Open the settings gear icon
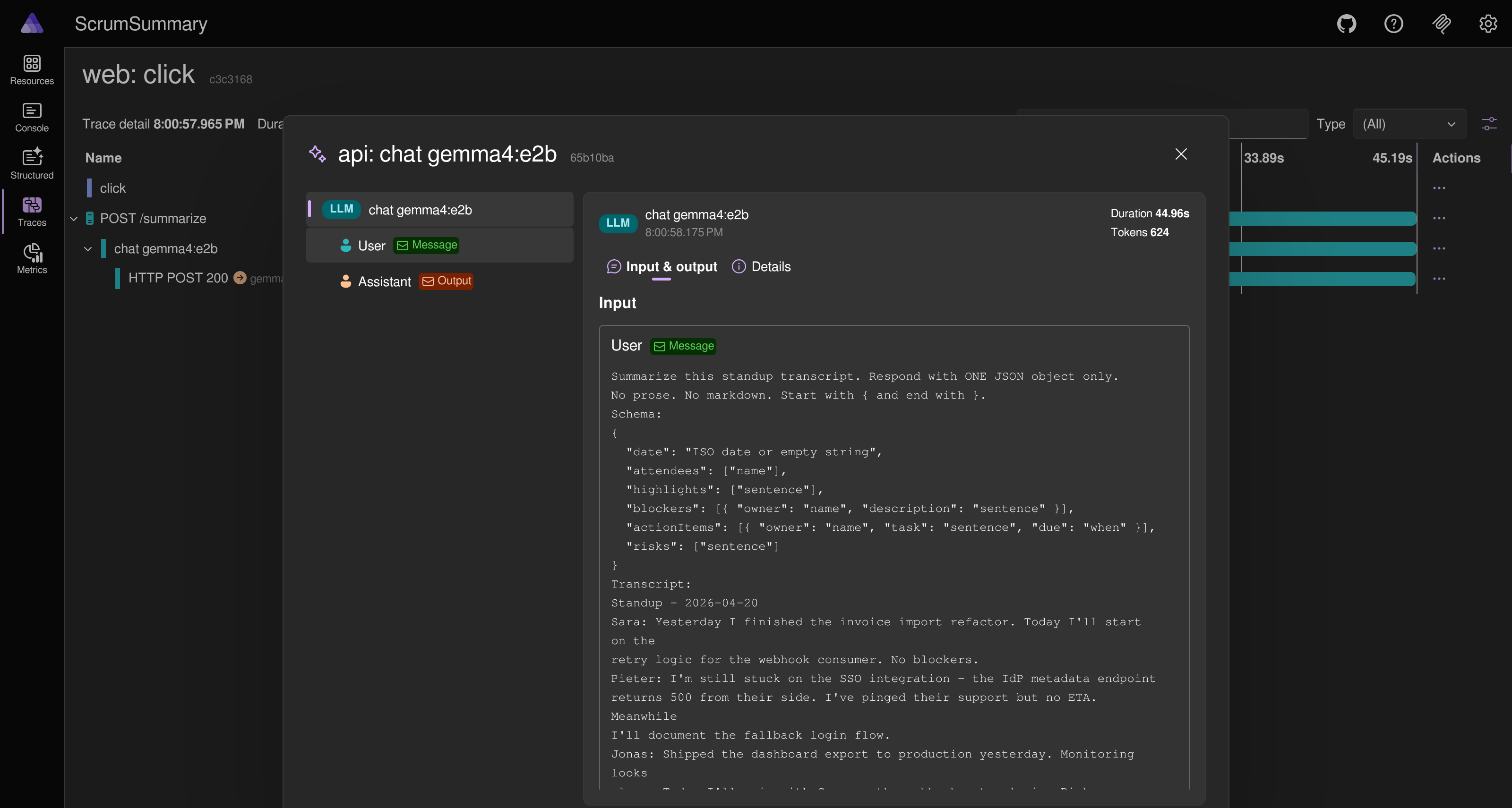This screenshot has width=1512, height=808. 1488,24
